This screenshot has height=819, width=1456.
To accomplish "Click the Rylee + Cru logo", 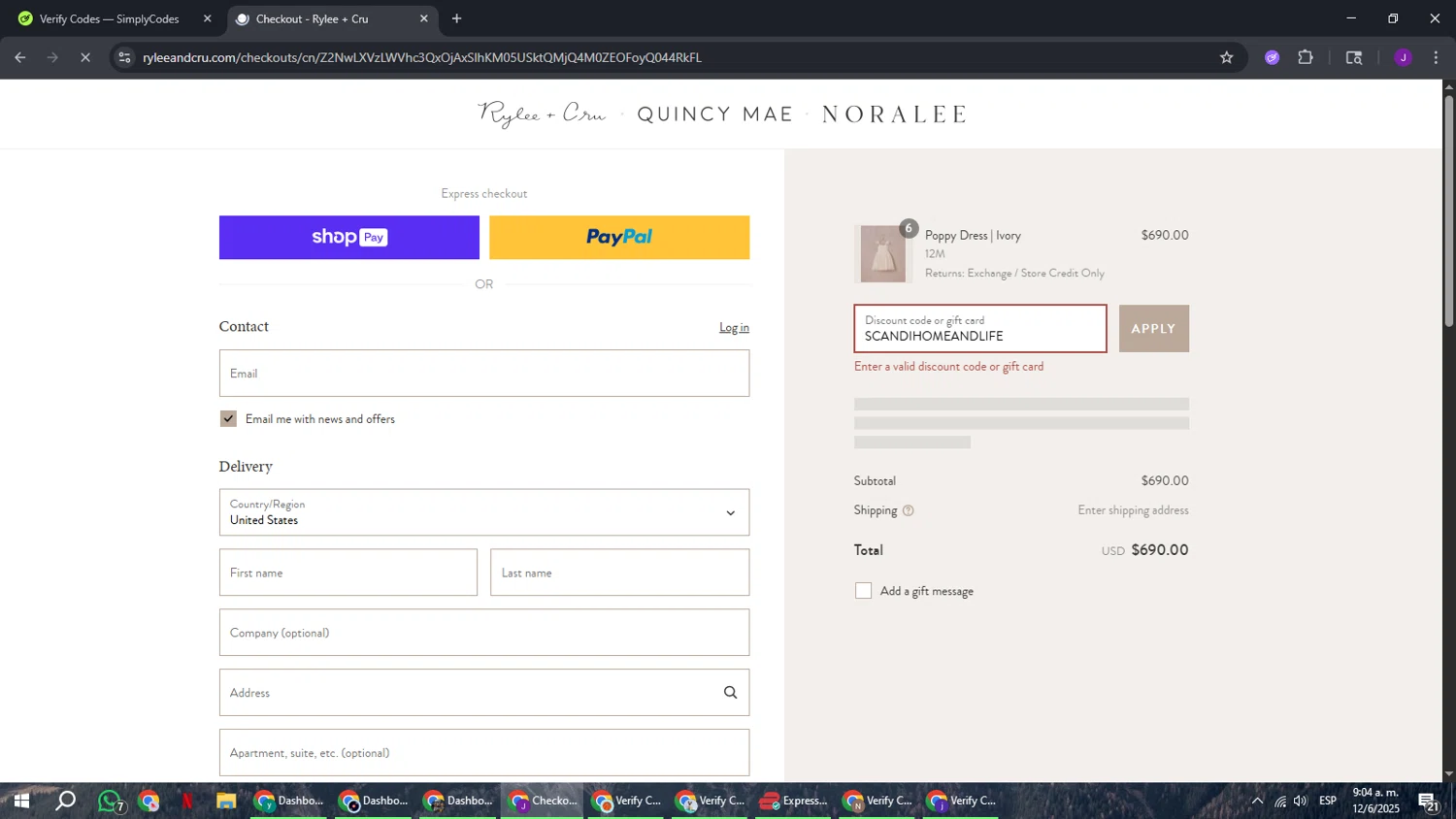I will click(x=542, y=115).
